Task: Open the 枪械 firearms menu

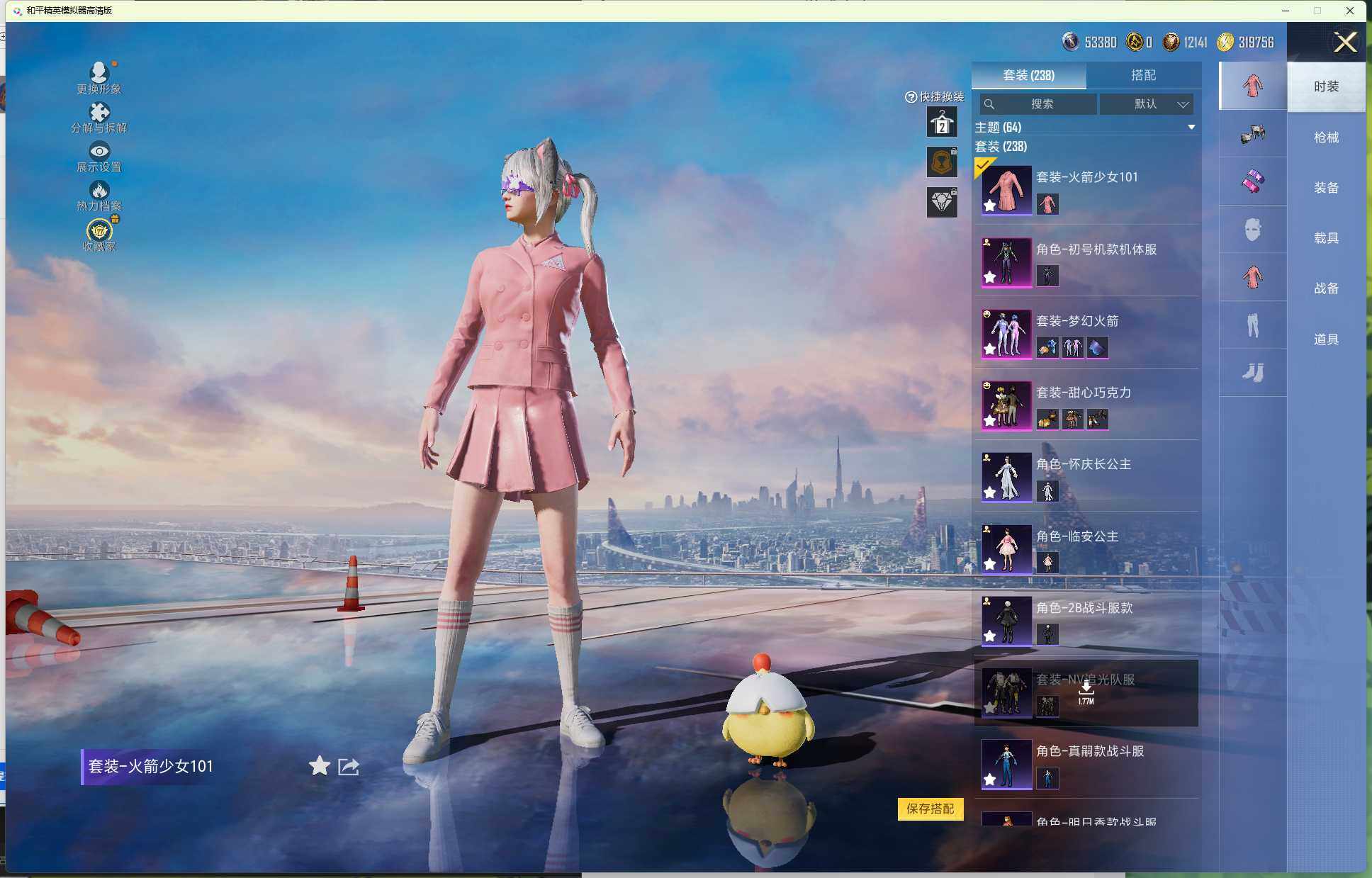Action: coord(1325,137)
